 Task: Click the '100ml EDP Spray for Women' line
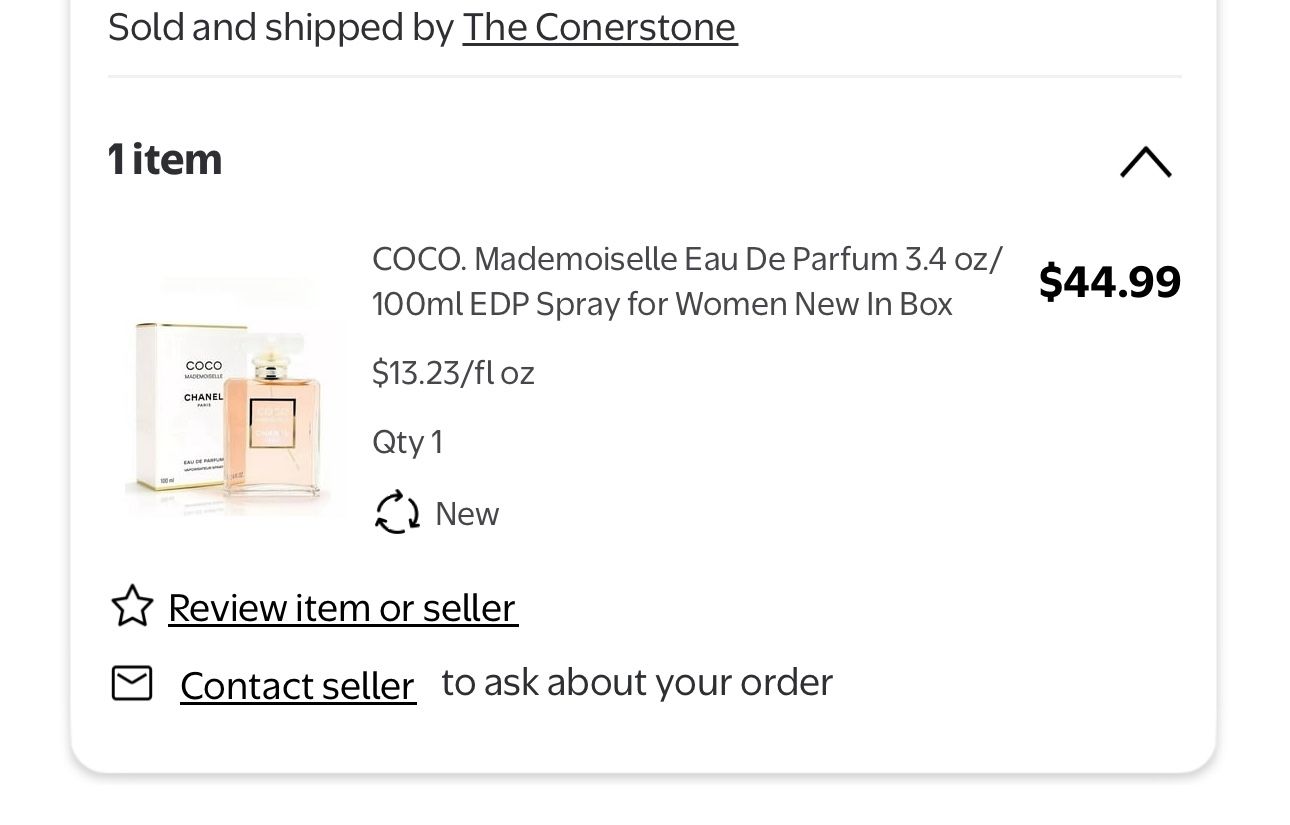[x=661, y=304]
